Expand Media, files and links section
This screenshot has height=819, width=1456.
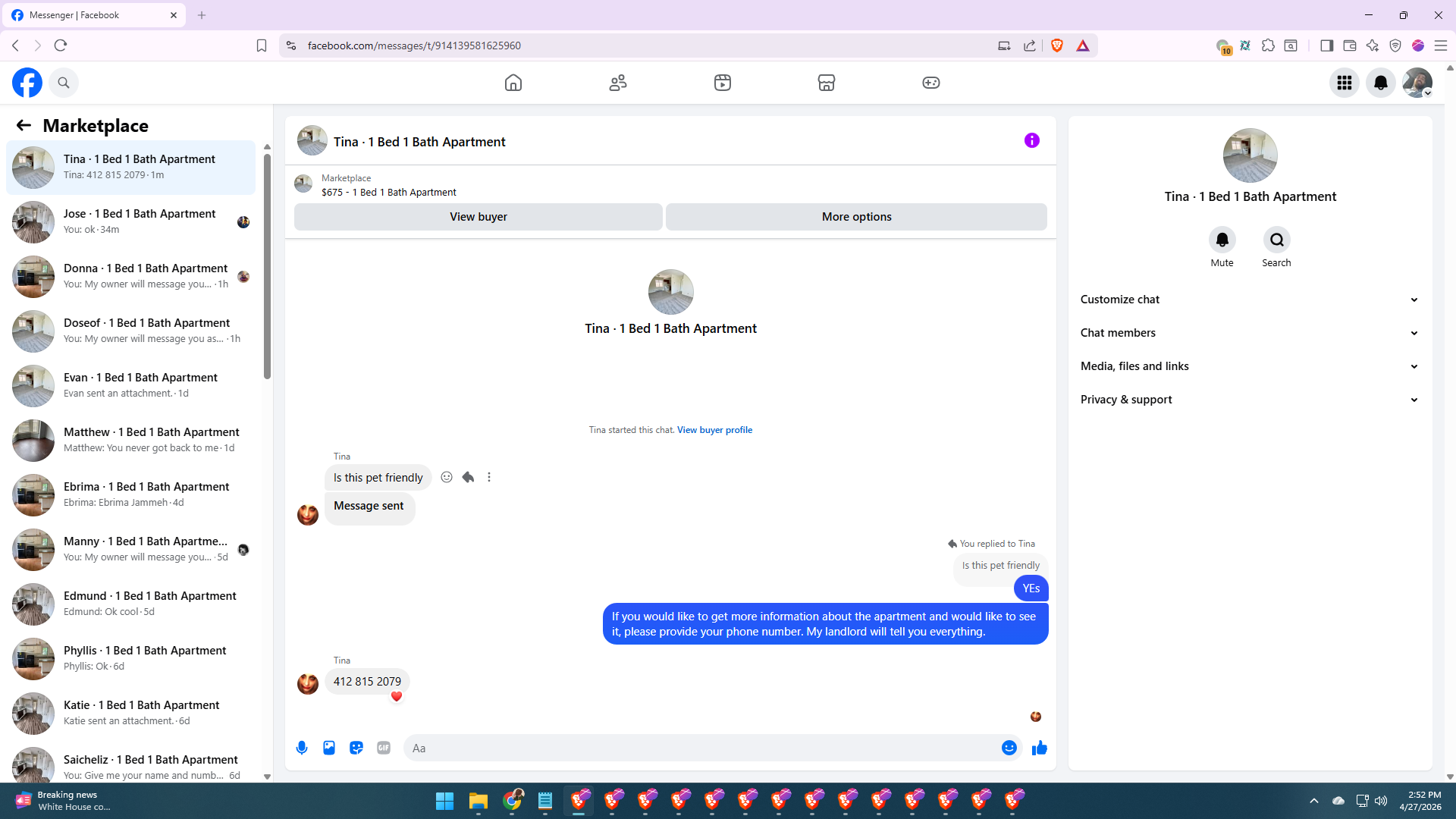coord(1250,366)
